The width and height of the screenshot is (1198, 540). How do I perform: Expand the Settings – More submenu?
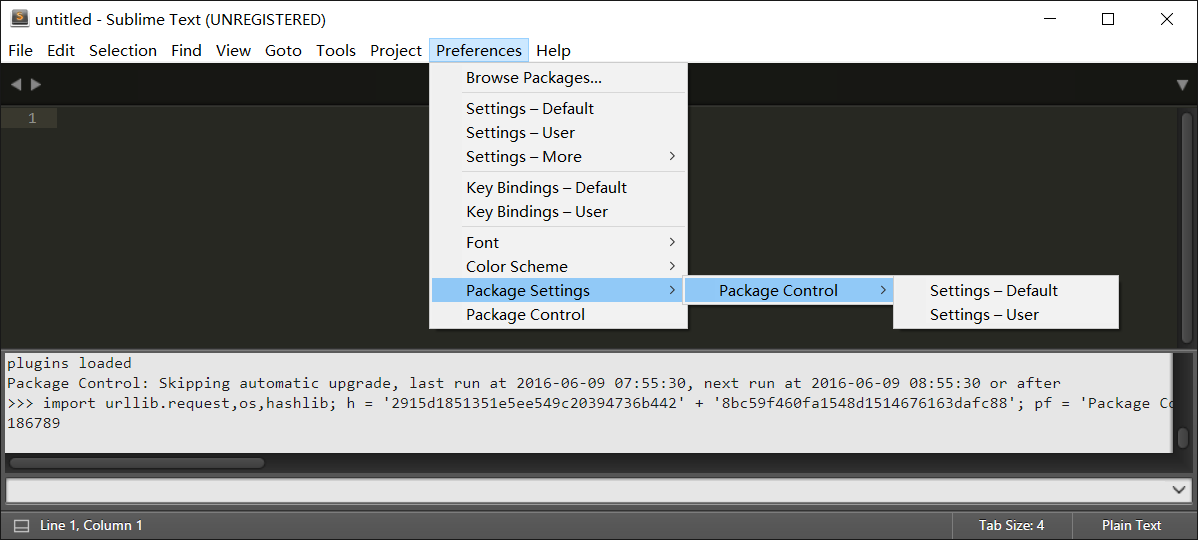pyautogui.click(x=559, y=157)
